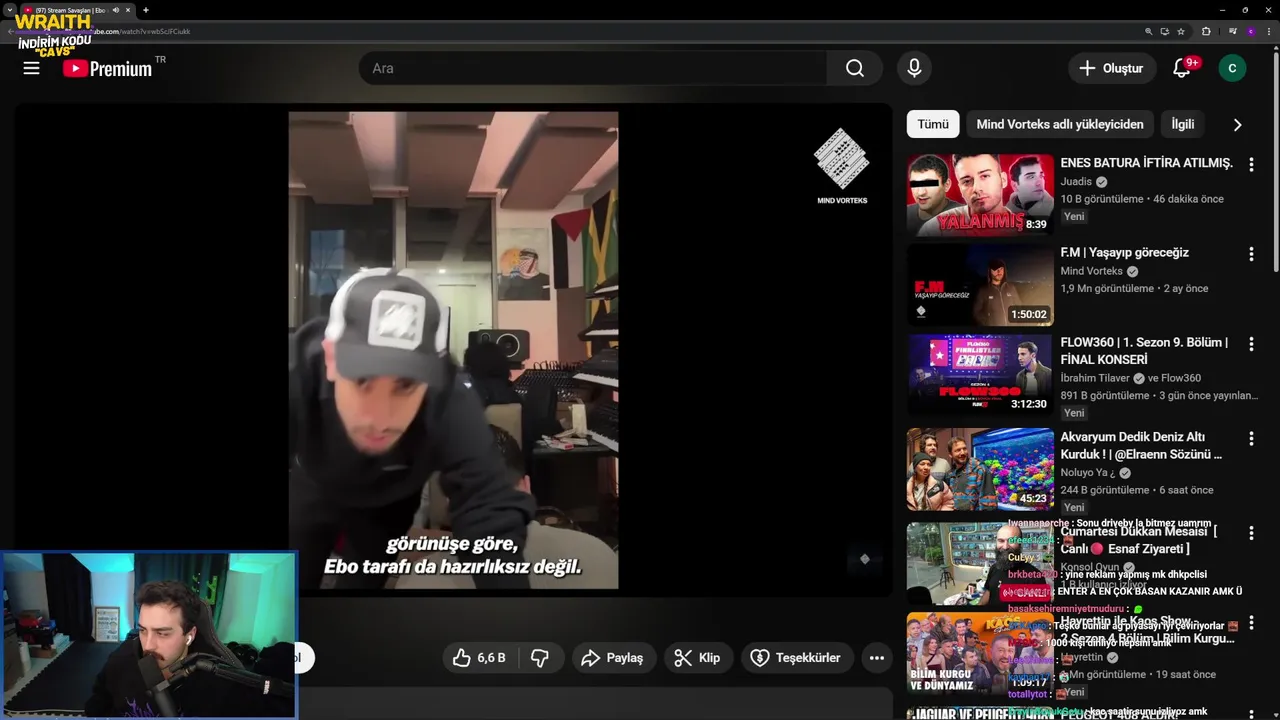Screen dimensions: 1280x720
Task: Click the F.M | Yaşayıp göreceğiz title
Action: point(1125,252)
